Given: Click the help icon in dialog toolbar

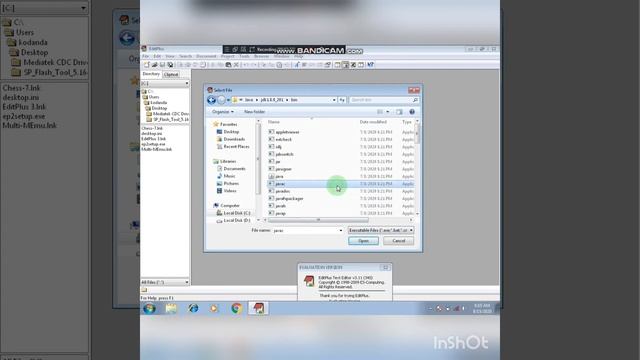Looking at the screenshot, I should coord(412,112).
